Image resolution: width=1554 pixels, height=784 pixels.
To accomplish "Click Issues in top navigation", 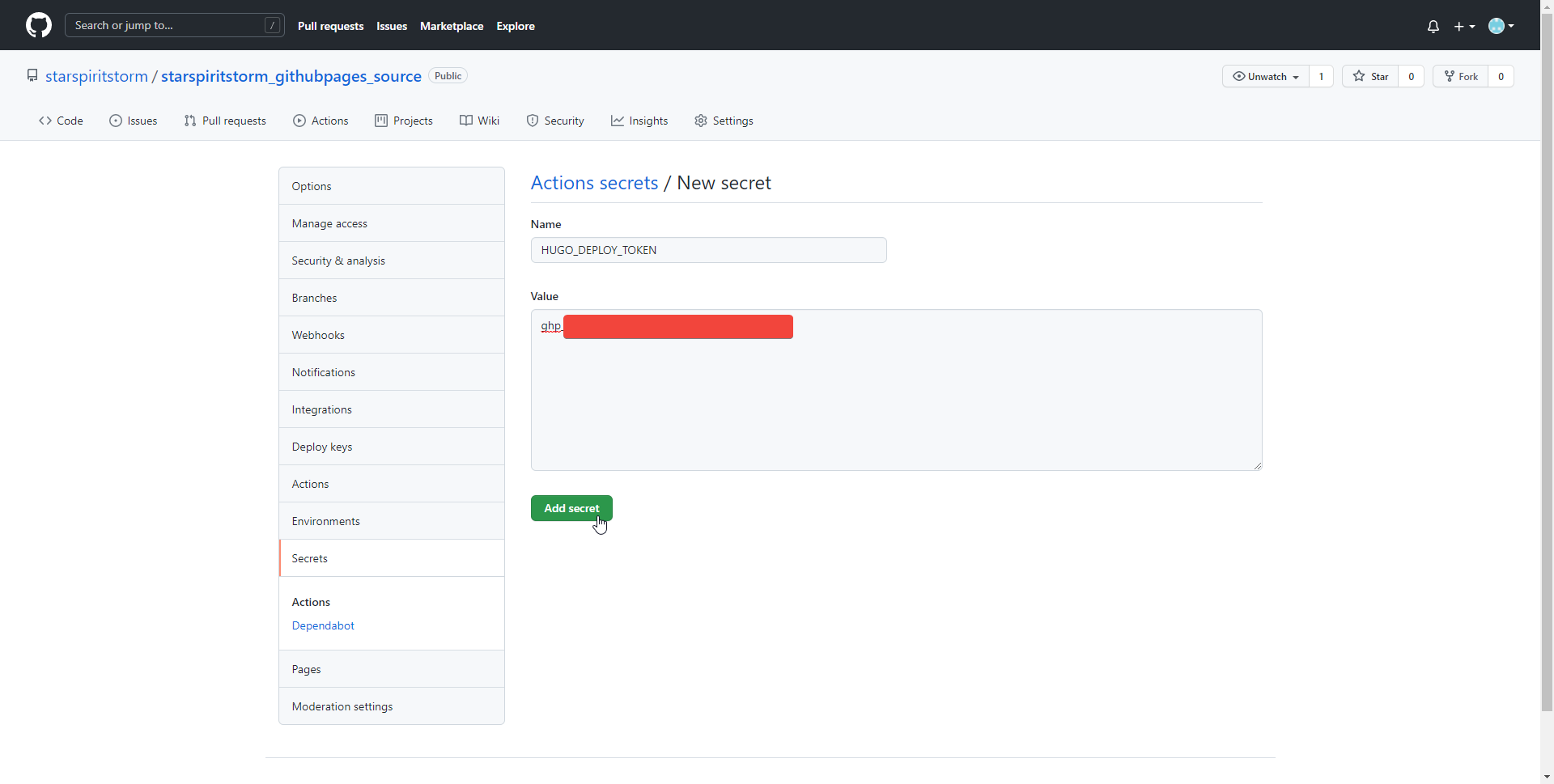I will pyautogui.click(x=392, y=26).
